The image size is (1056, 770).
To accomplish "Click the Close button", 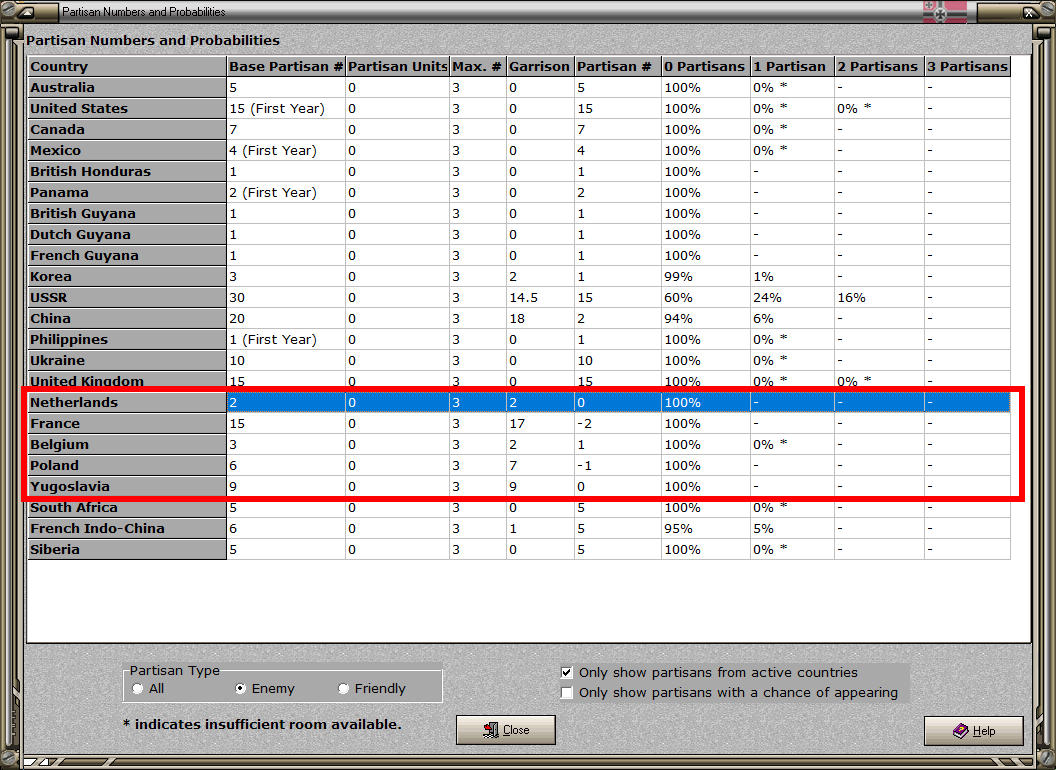I will point(506,730).
